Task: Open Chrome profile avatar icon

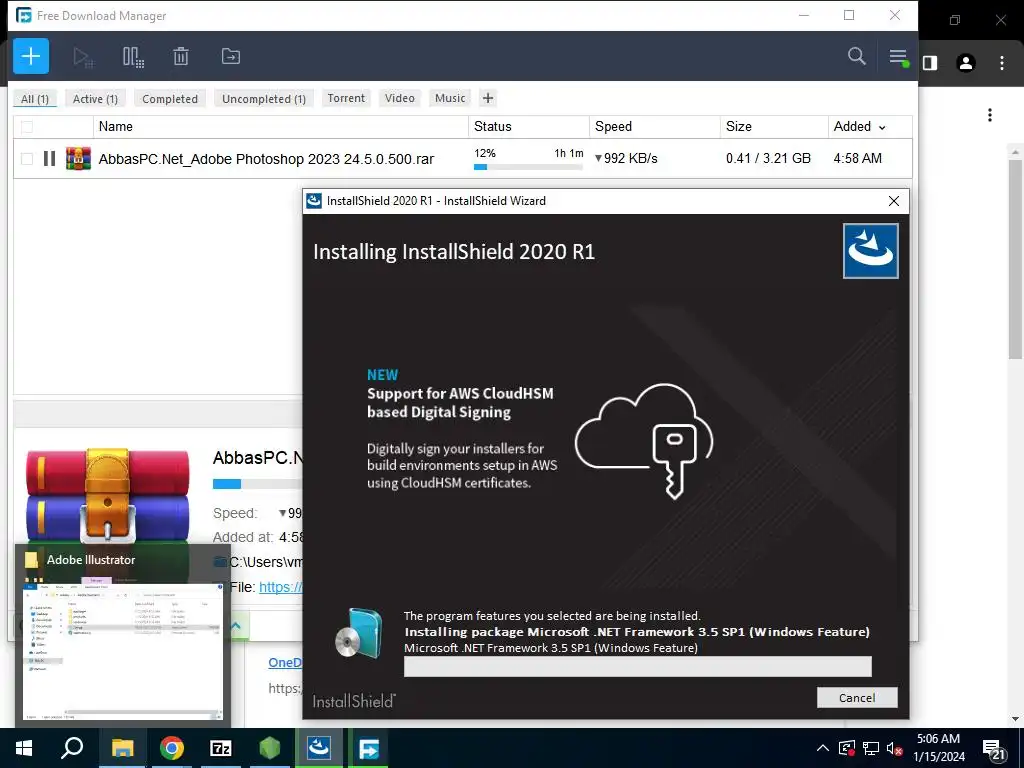Action: coord(966,63)
